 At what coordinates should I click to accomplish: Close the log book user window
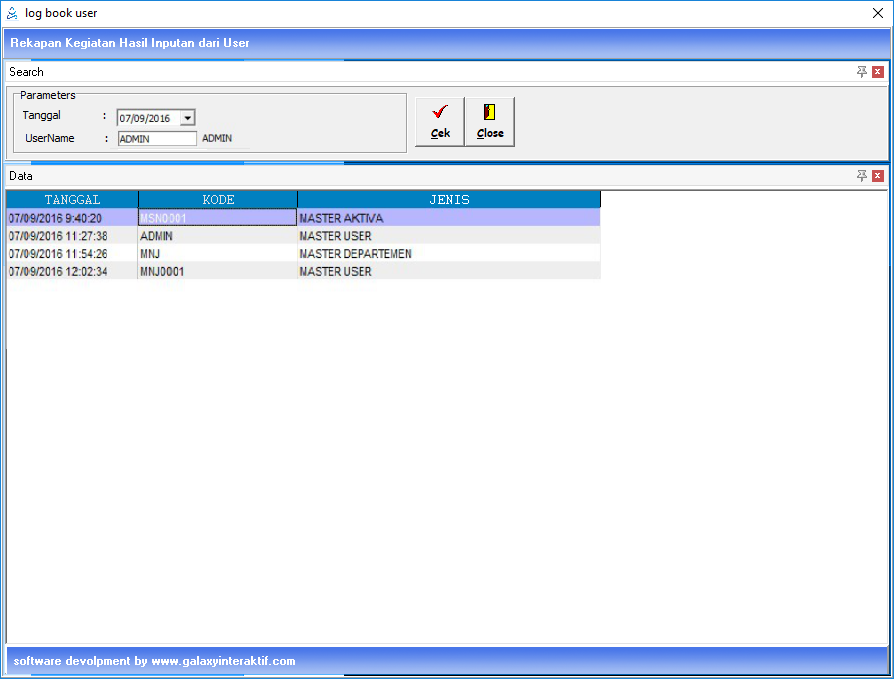click(x=877, y=13)
